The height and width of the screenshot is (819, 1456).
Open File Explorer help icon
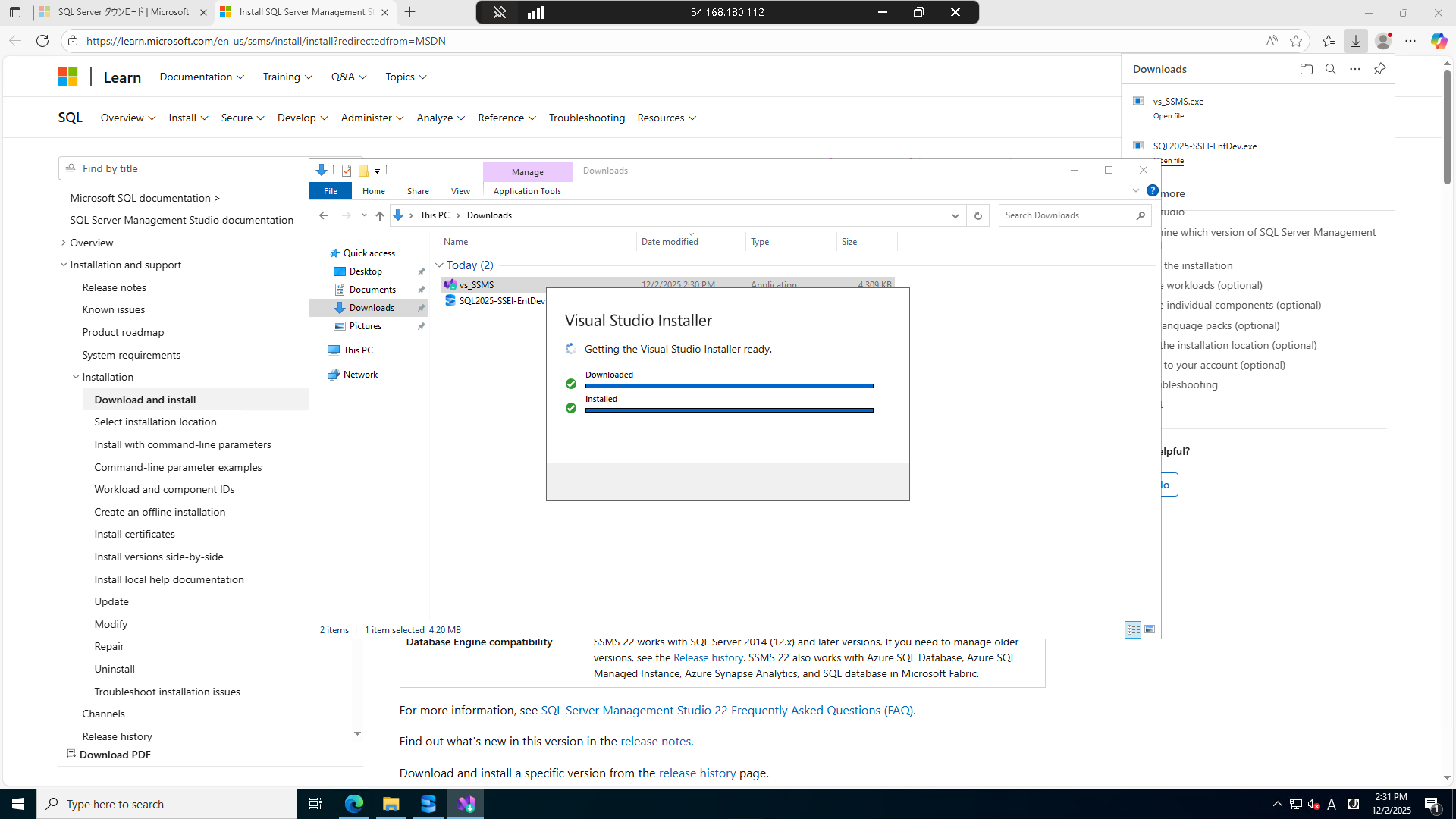[x=1152, y=190]
